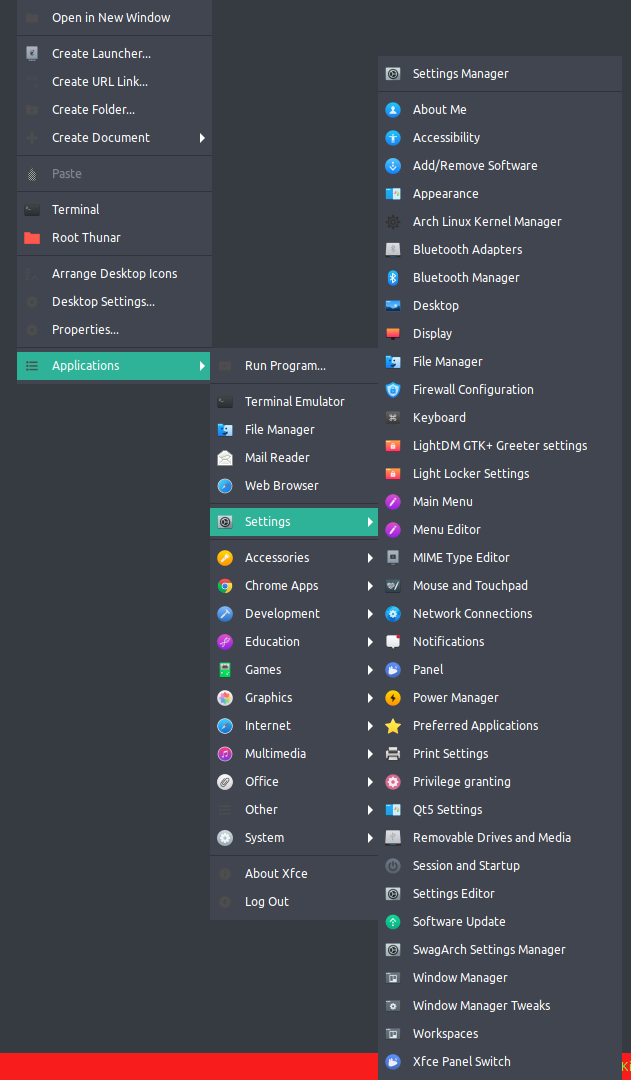This screenshot has width=631, height=1080.
Task: Click the Mouse and Touchpad icon
Action: (x=393, y=585)
